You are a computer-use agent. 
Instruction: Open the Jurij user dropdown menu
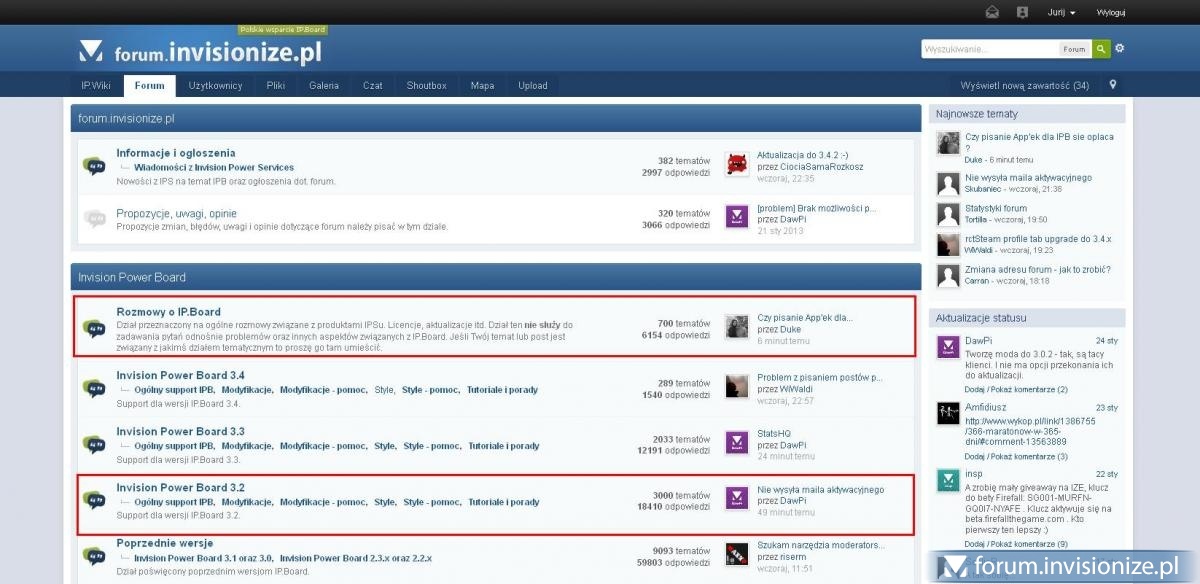point(1061,12)
